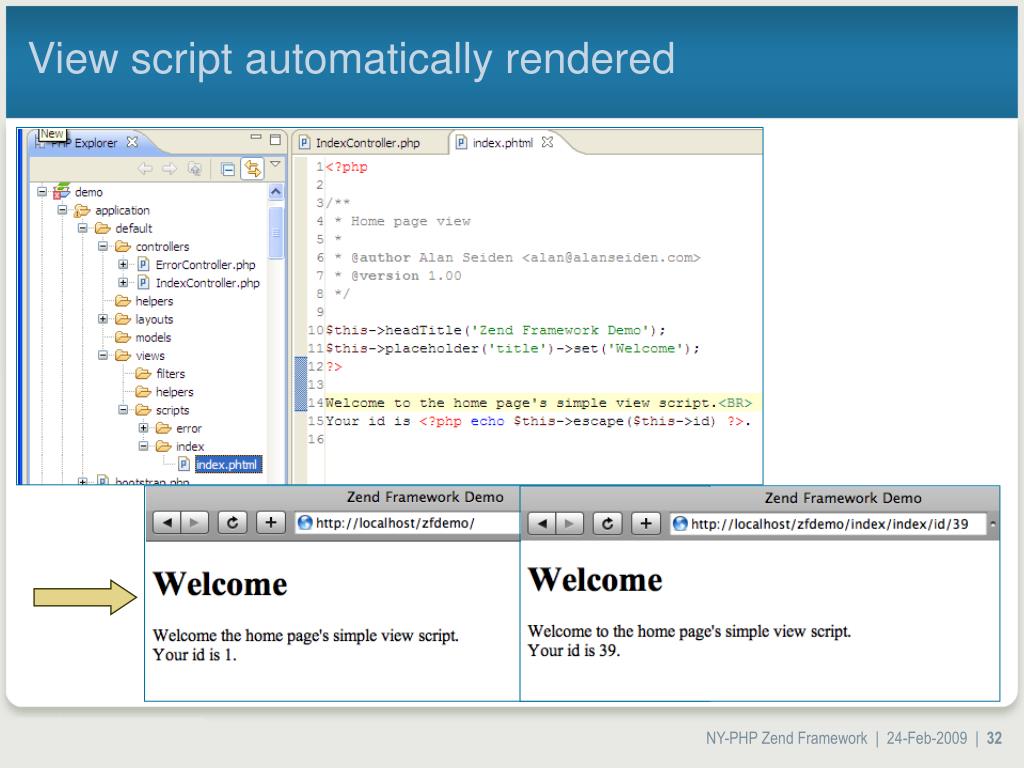Click the Forward arrow in PHP Explorer toolbar

click(x=169, y=169)
